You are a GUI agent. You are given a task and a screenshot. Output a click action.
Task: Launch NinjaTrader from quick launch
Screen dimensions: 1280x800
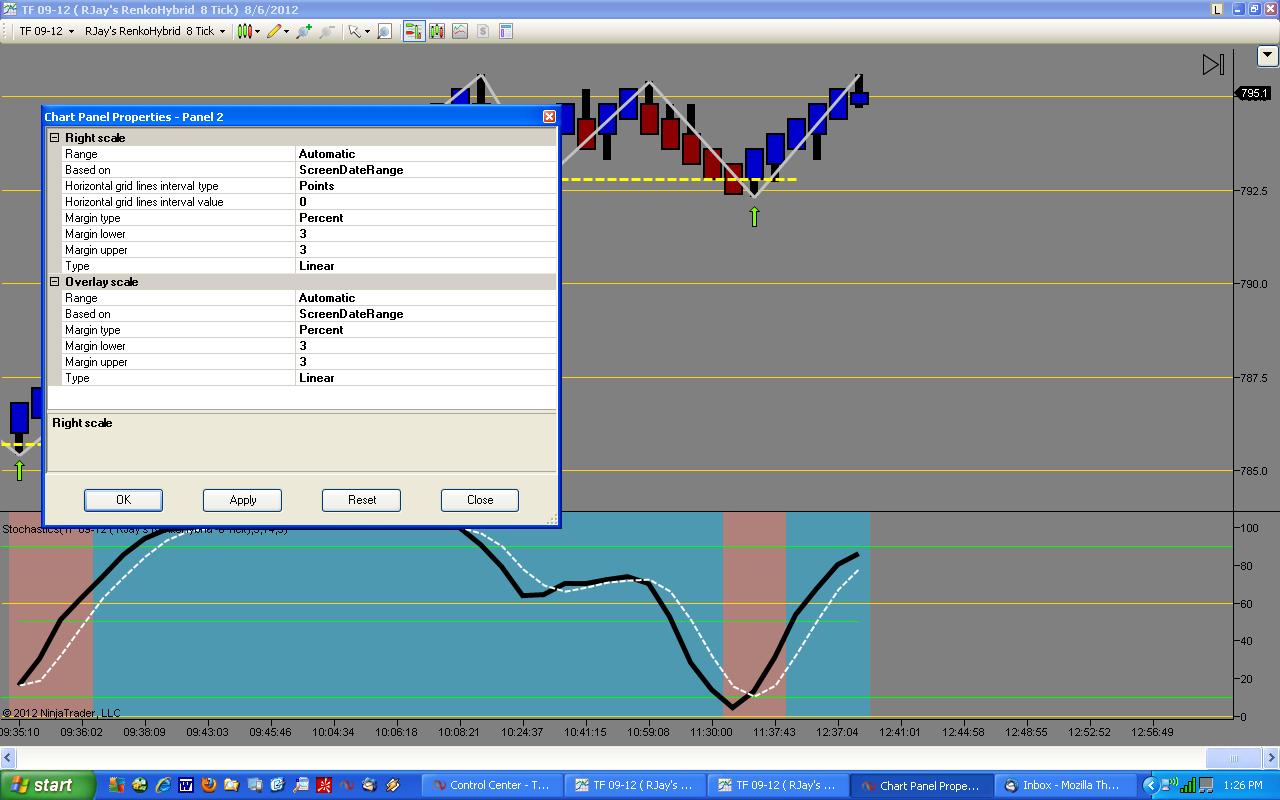click(x=346, y=785)
